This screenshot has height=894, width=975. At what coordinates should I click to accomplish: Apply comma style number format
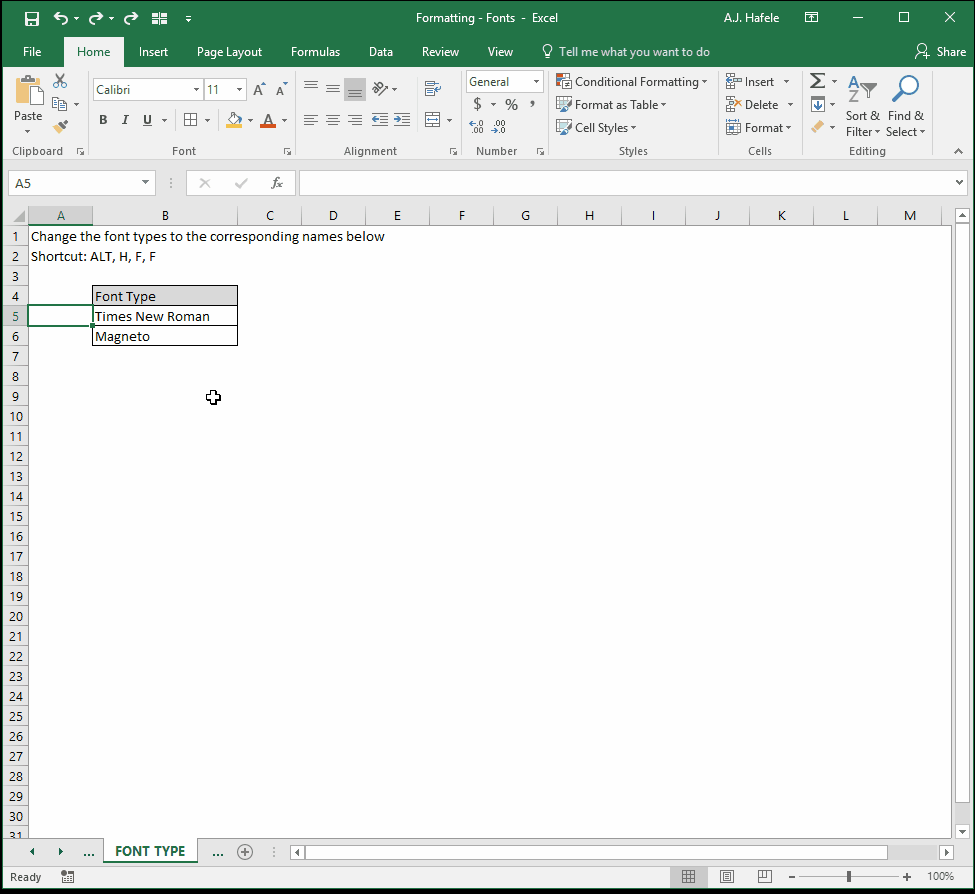532,104
